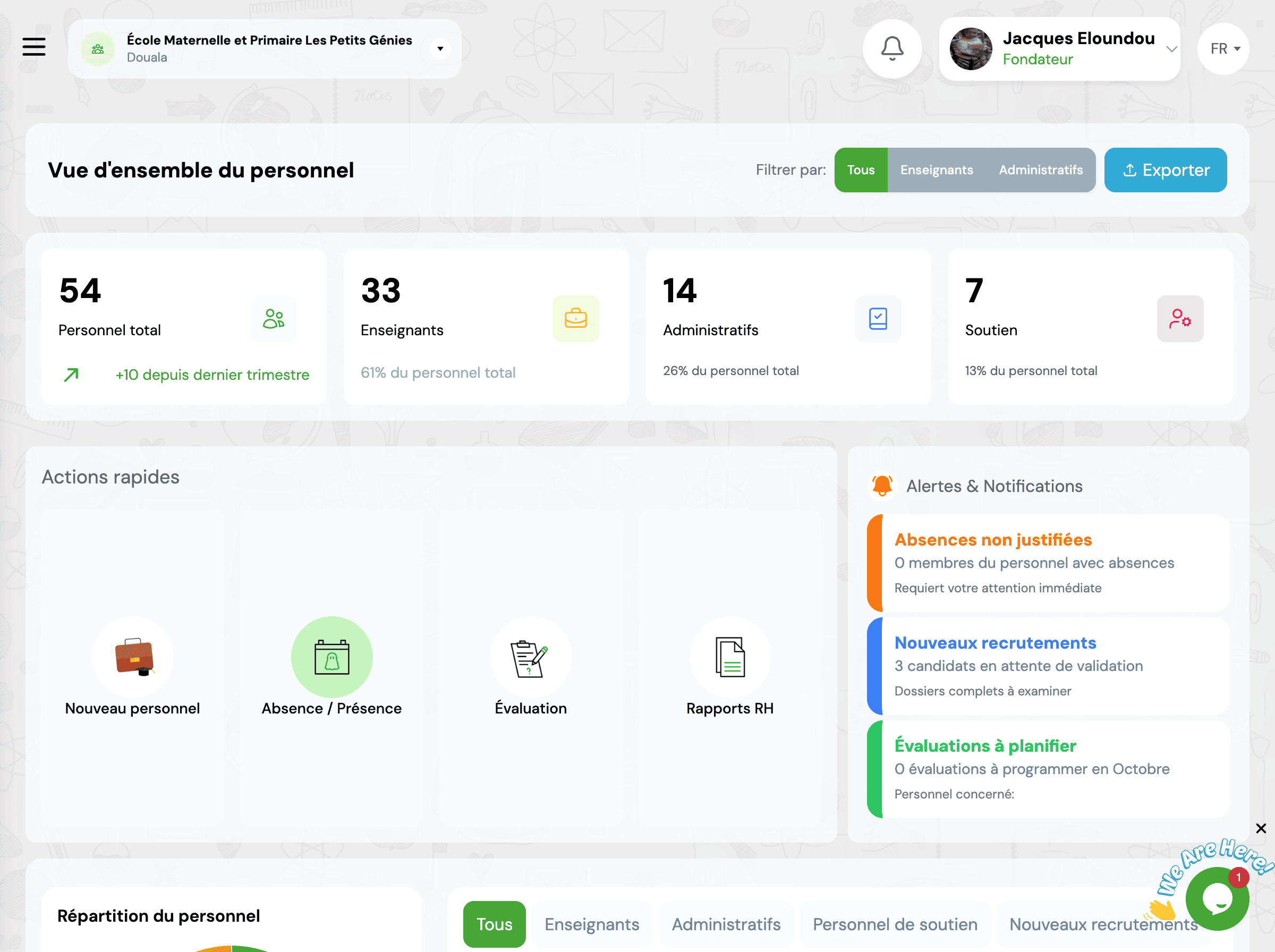Expand the school selector dropdown
The height and width of the screenshot is (952, 1275).
pyautogui.click(x=440, y=48)
